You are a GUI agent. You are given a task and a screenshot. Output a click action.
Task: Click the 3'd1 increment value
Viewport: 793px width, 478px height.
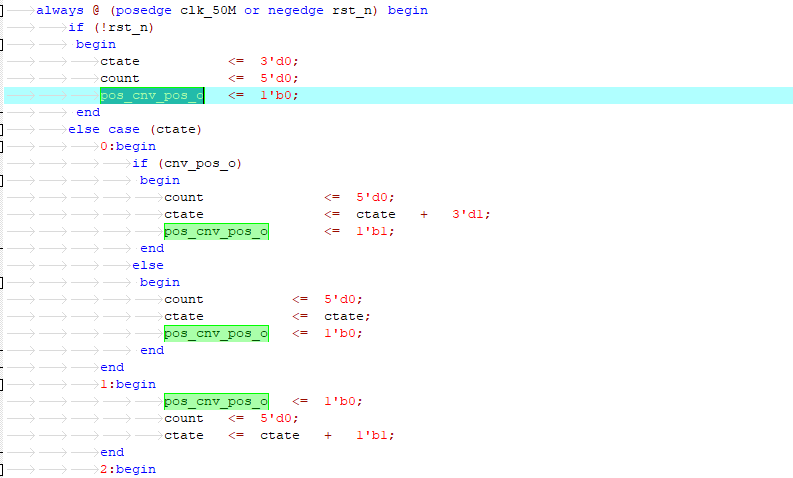click(471, 214)
